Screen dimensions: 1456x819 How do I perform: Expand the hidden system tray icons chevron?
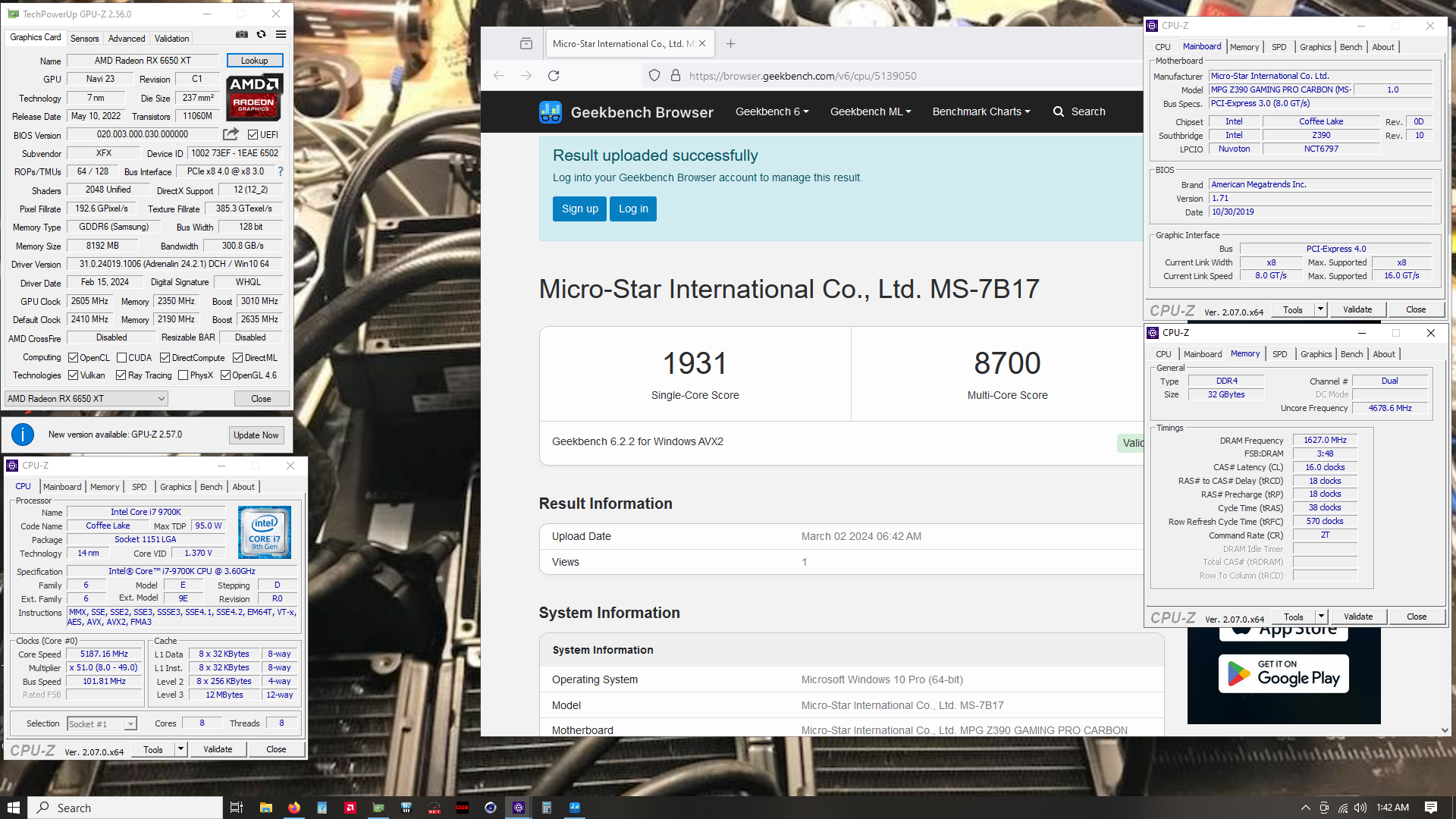coord(1305,808)
